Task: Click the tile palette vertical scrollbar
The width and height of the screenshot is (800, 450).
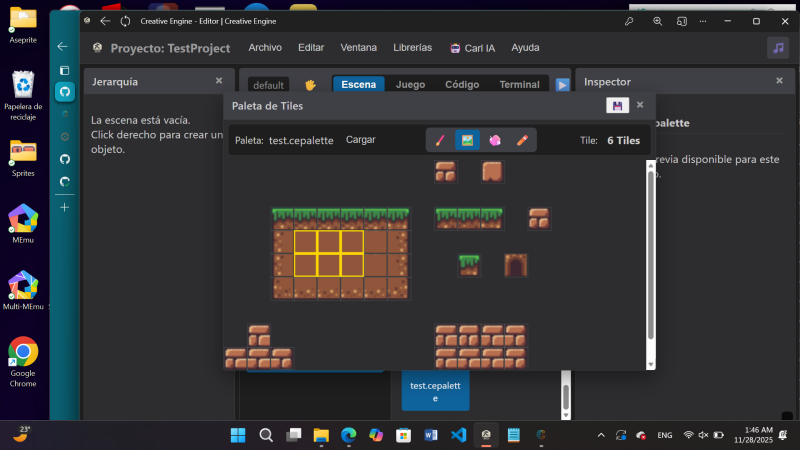Action: pos(651,260)
